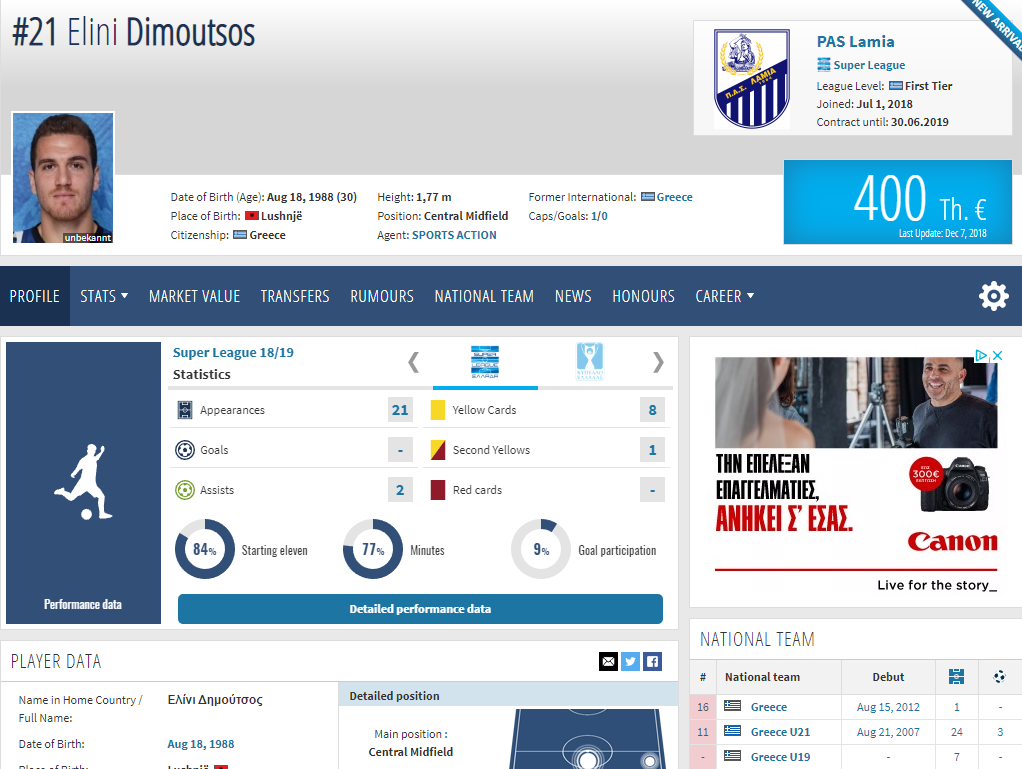Screen dimensions: 1022x769
Task: Open the Super League link in club box
Action: 869,65
